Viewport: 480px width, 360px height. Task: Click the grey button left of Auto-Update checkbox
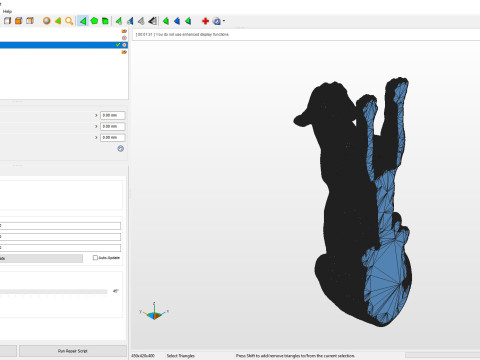pyautogui.click(x=41, y=258)
